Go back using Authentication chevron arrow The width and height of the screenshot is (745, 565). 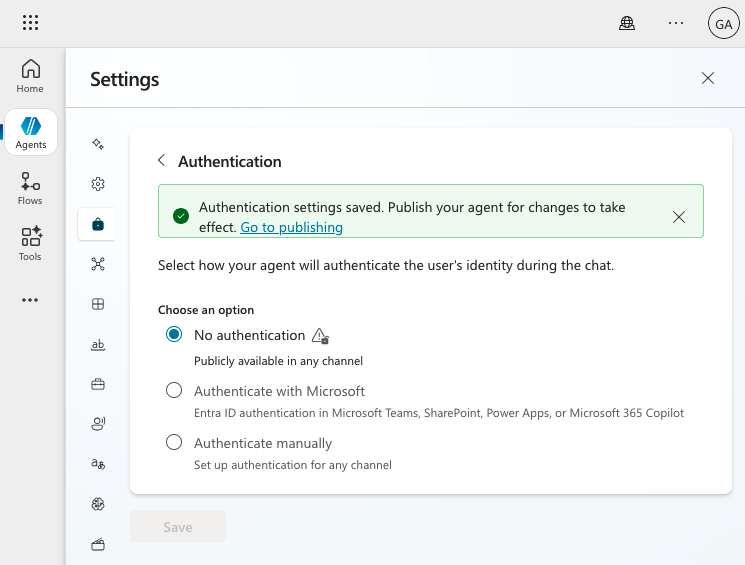(x=162, y=161)
